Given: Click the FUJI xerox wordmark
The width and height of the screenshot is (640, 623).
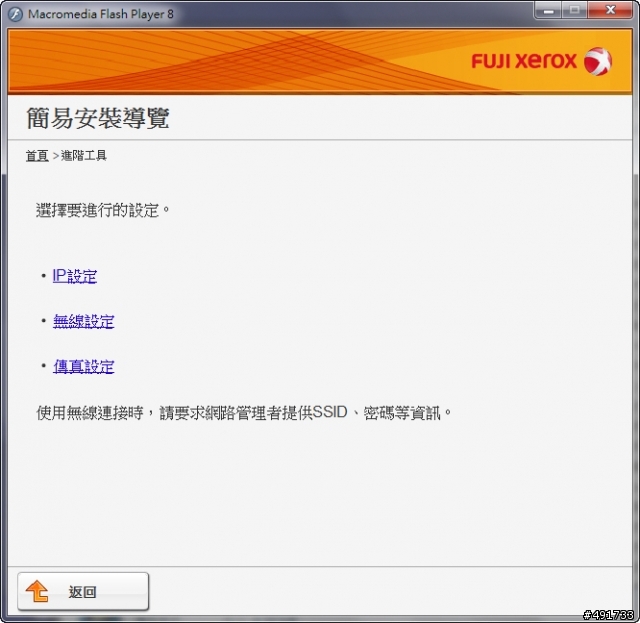Looking at the screenshot, I should pyautogui.click(x=524, y=61).
